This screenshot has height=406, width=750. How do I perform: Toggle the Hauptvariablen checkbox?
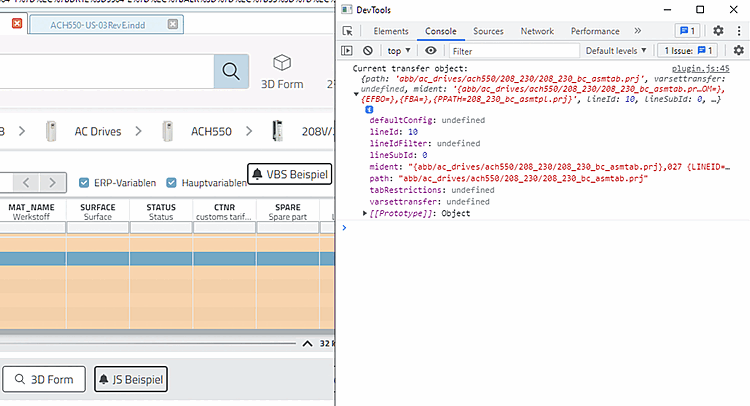click(x=171, y=183)
